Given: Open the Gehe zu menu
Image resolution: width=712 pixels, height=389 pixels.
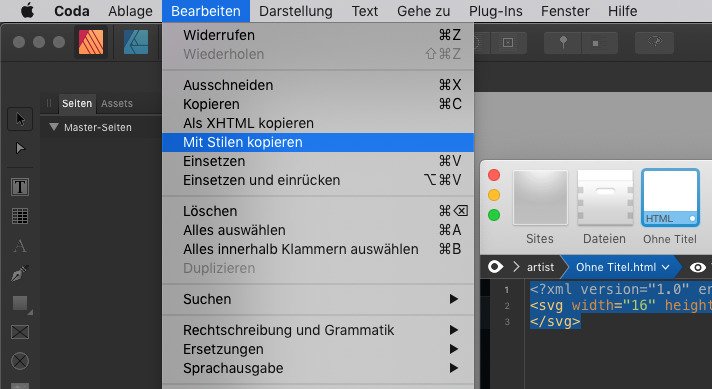Looking at the screenshot, I should pyautogui.click(x=424, y=11).
